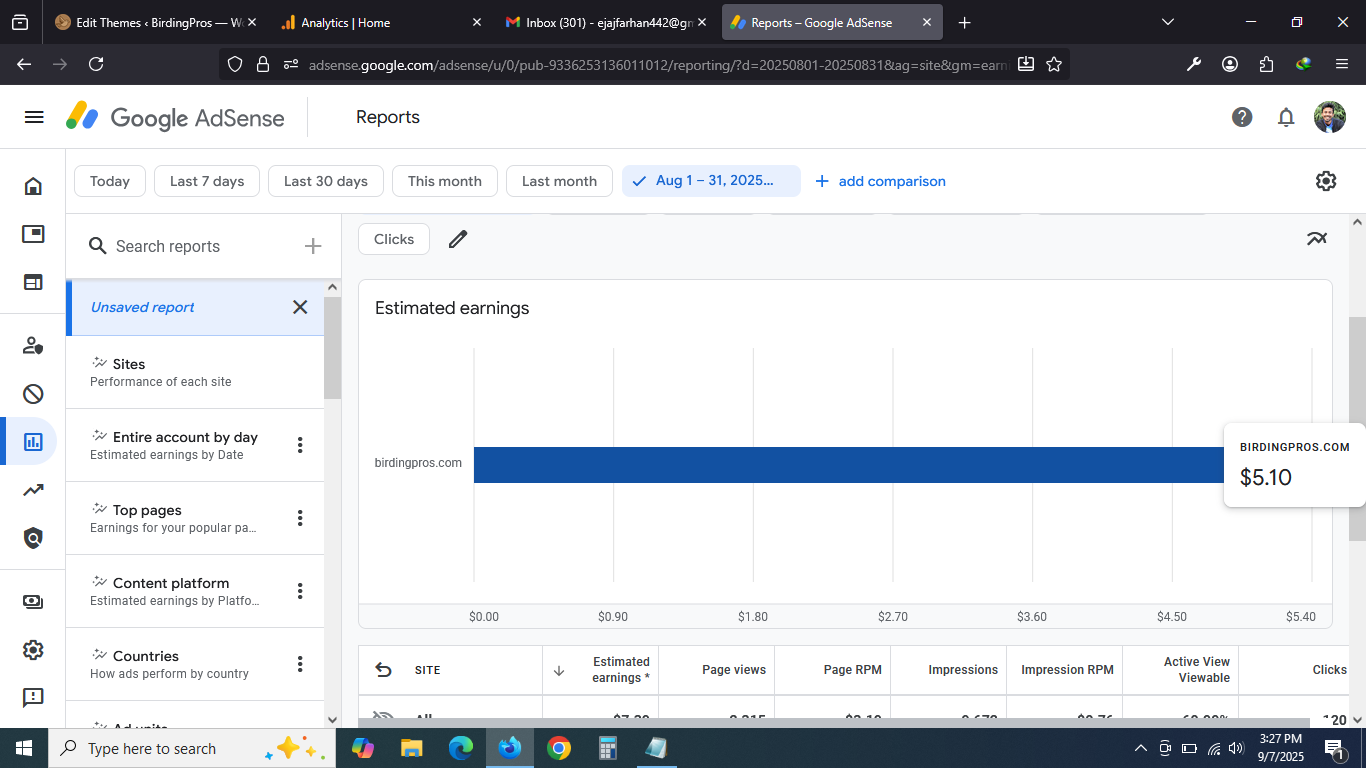Open the Privacy & messaging sidebar icon
The height and width of the screenshot is (768, 1366).
point(33,346)
